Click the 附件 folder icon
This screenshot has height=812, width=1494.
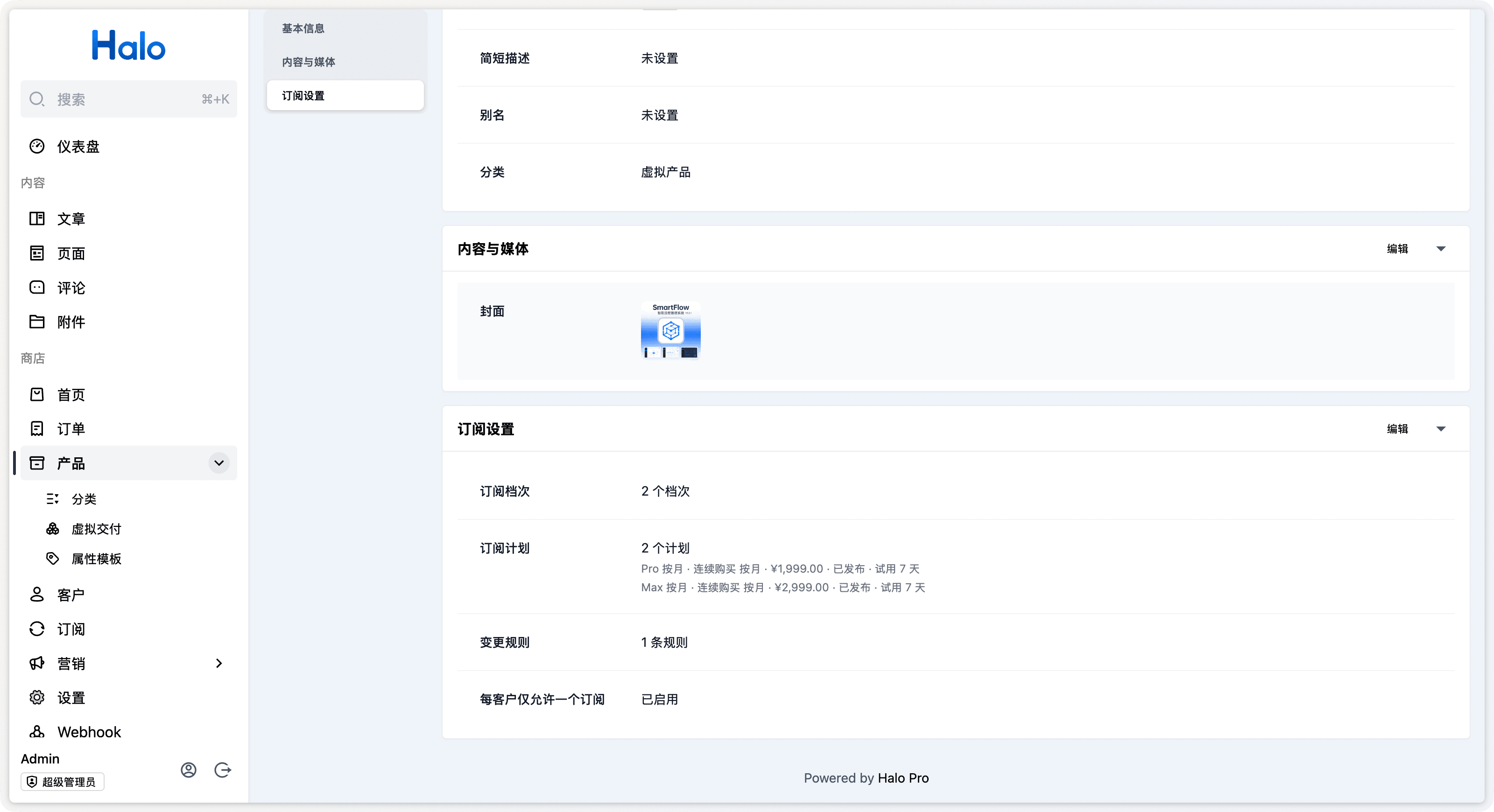pyautogui.click(x=36, y=322)
